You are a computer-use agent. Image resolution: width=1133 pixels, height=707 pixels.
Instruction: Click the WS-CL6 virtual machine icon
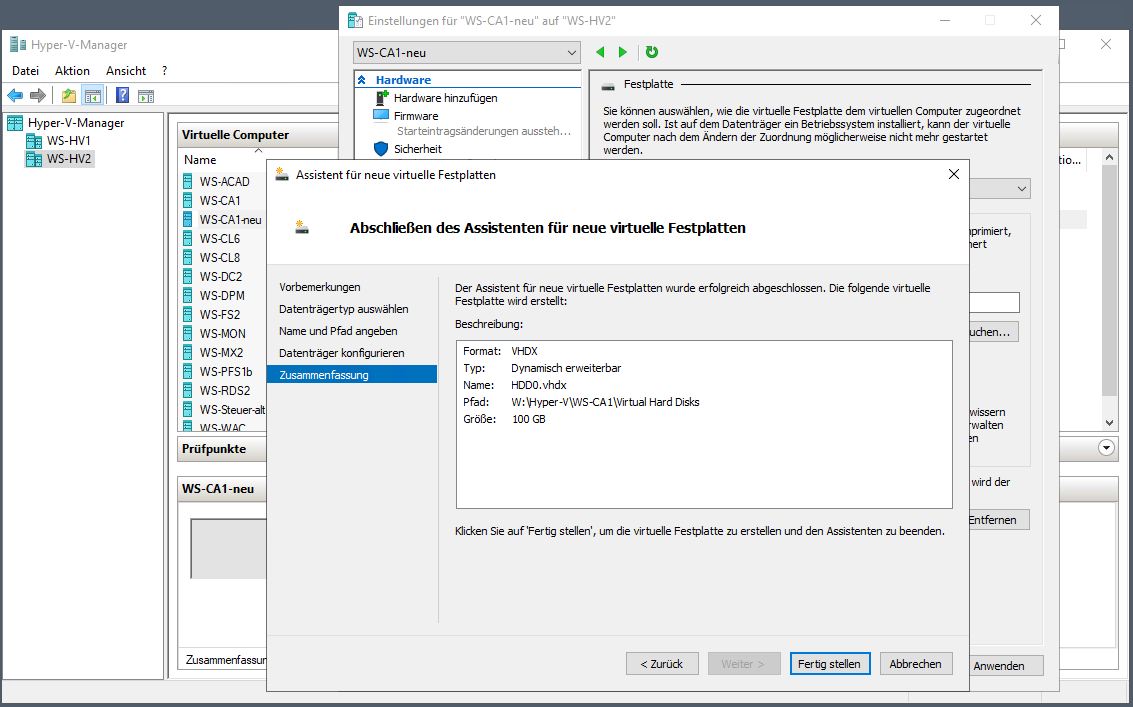pos(188,239)
